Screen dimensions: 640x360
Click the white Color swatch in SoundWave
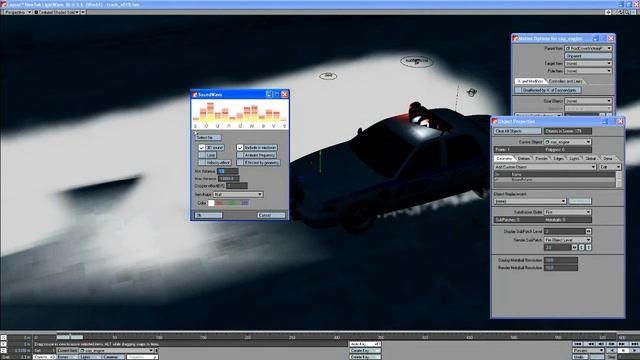[211, 203]
